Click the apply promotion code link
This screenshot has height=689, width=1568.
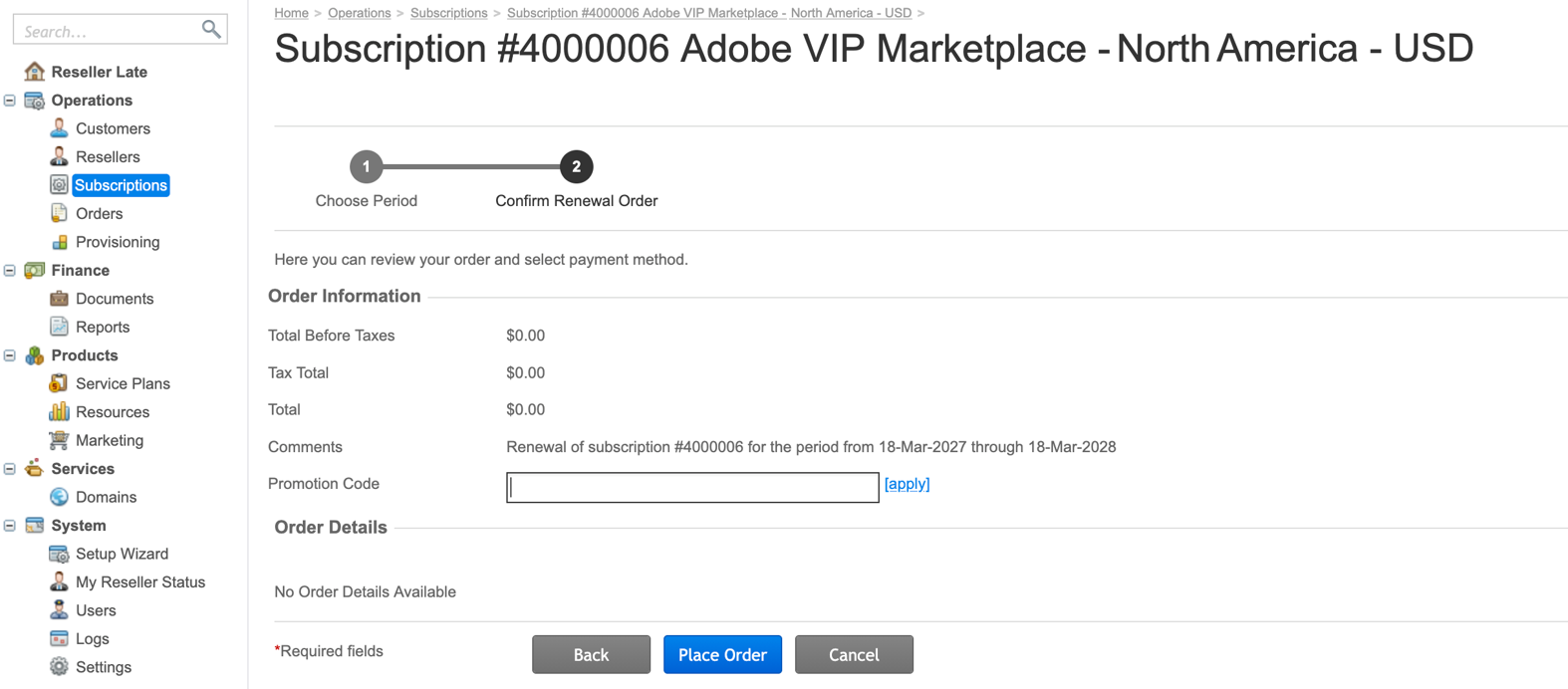[x=907, y=484]
